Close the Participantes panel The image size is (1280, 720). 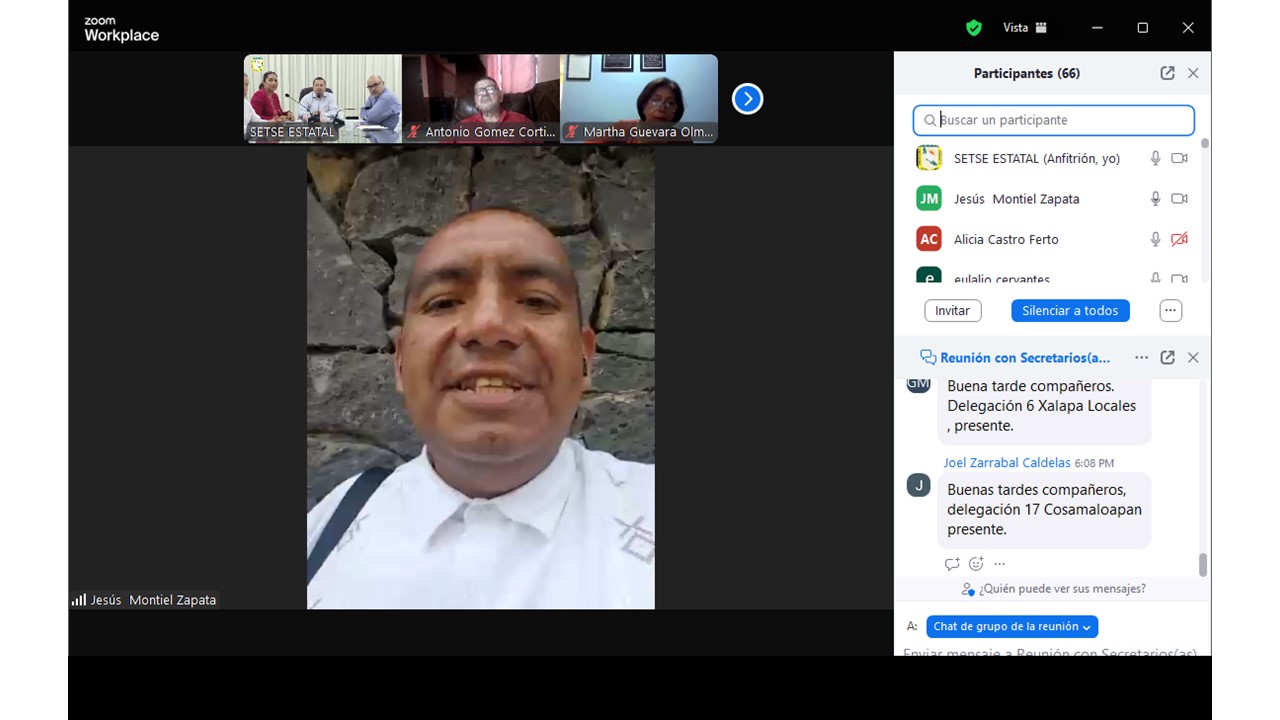click(1193, 73)
